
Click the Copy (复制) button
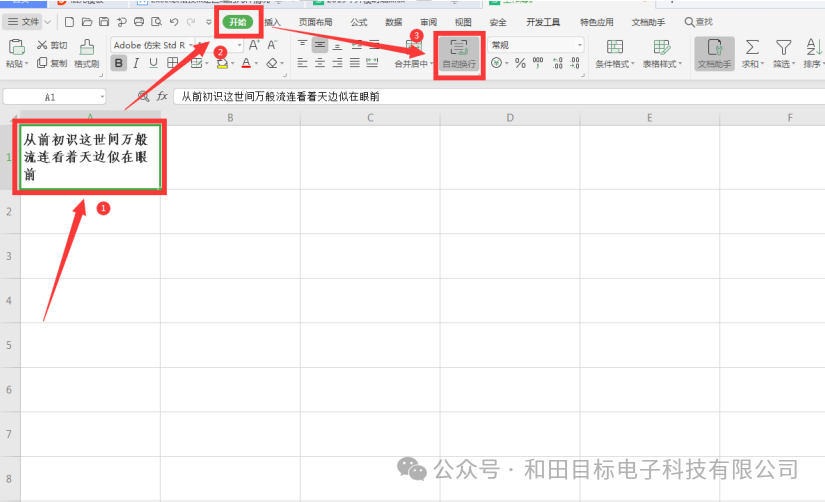pos(52,63)
